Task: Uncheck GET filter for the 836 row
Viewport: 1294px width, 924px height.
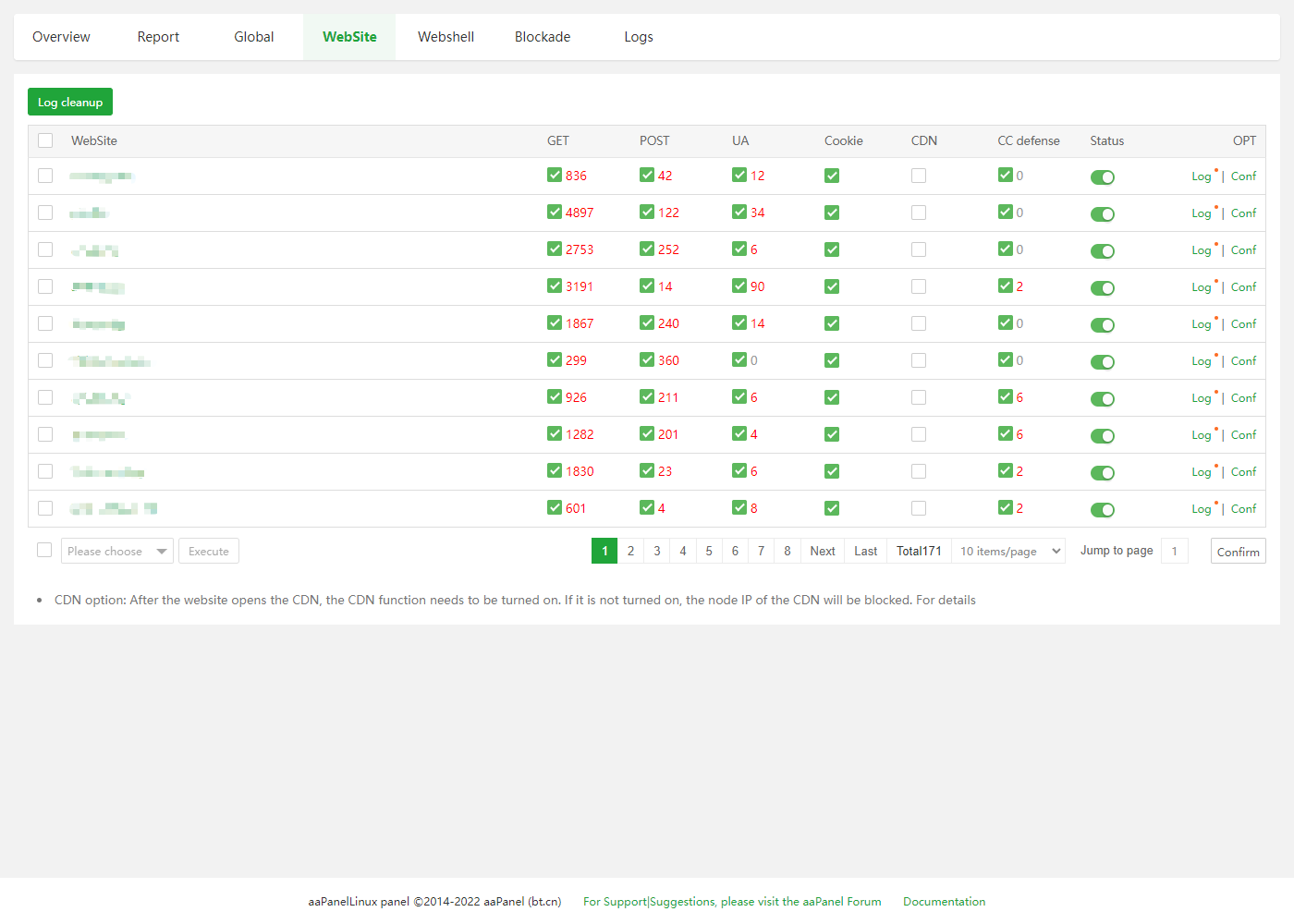Action: point(555,176)
